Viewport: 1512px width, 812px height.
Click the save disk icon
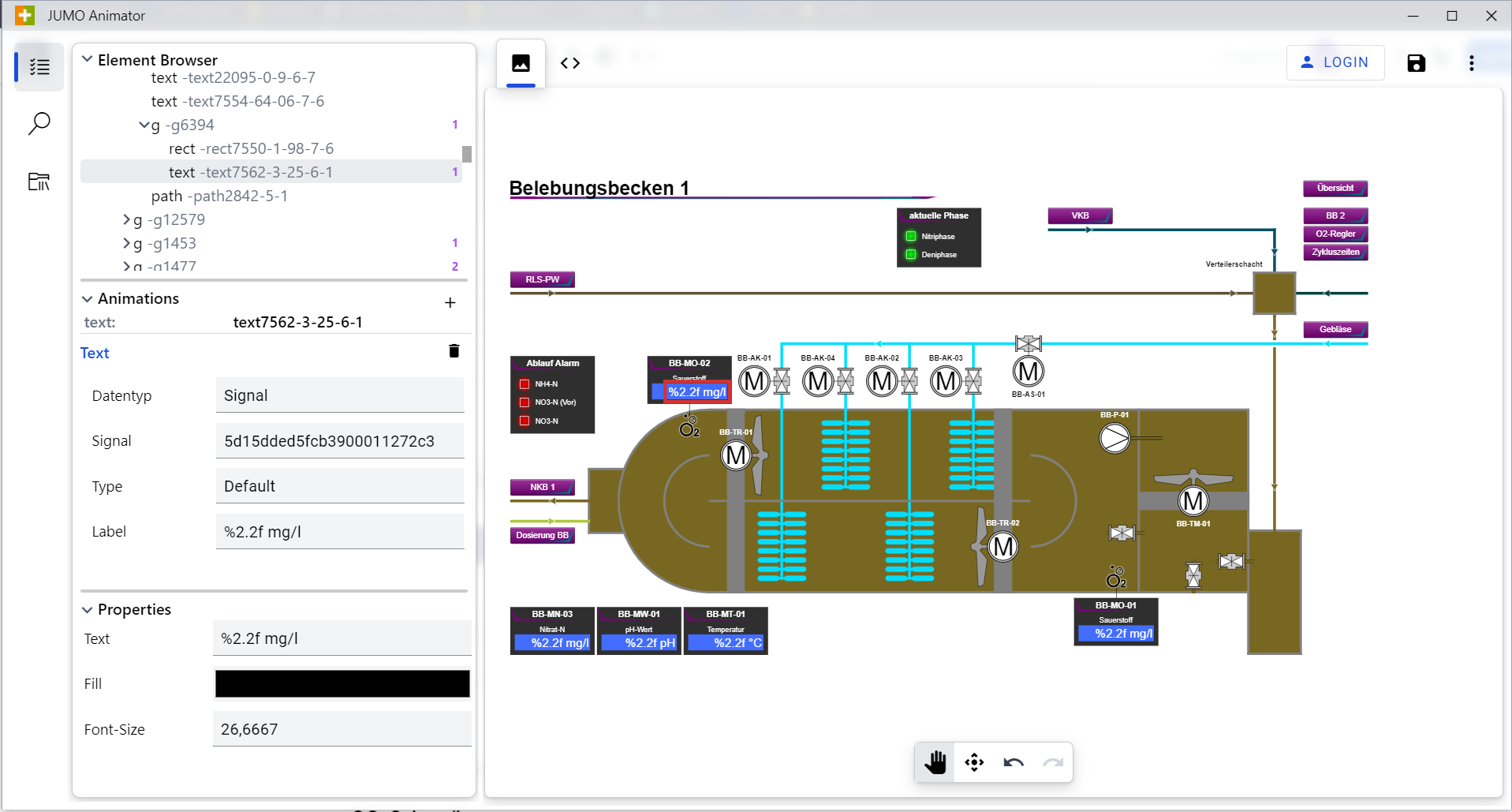tap(1416, 63)
